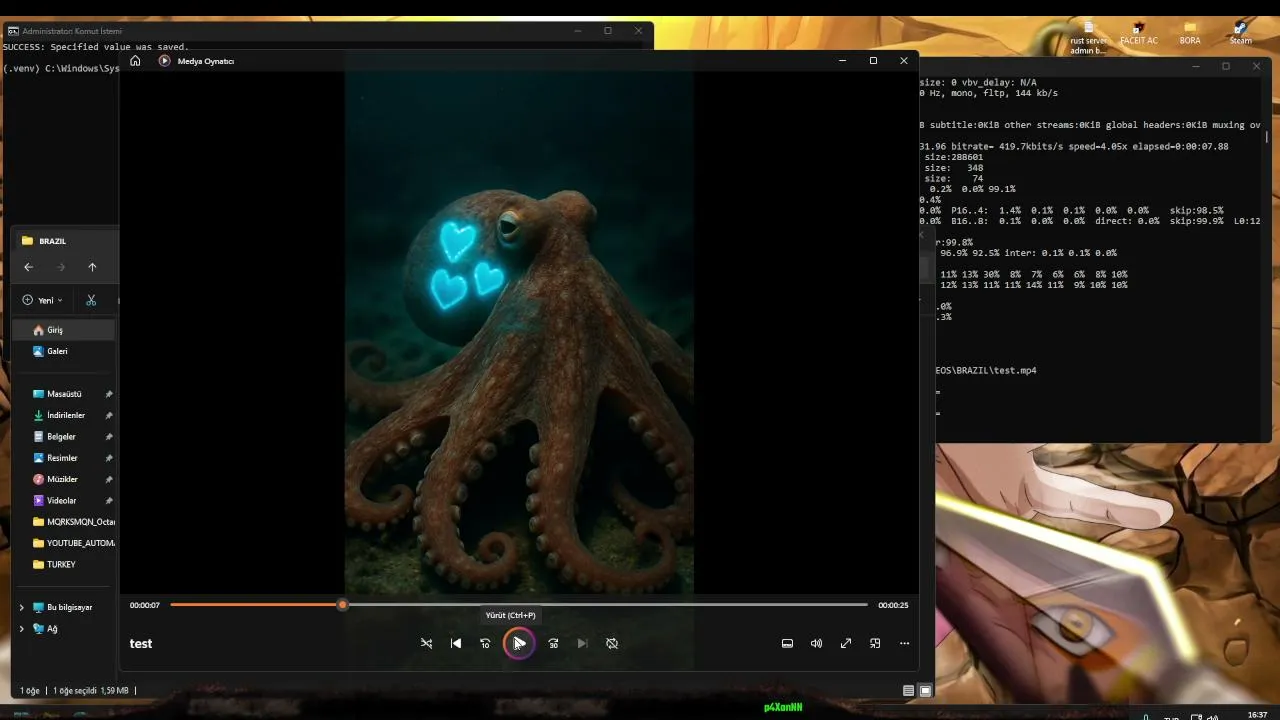Click the Cut scissors icon in Explorer

pos(91,300)
